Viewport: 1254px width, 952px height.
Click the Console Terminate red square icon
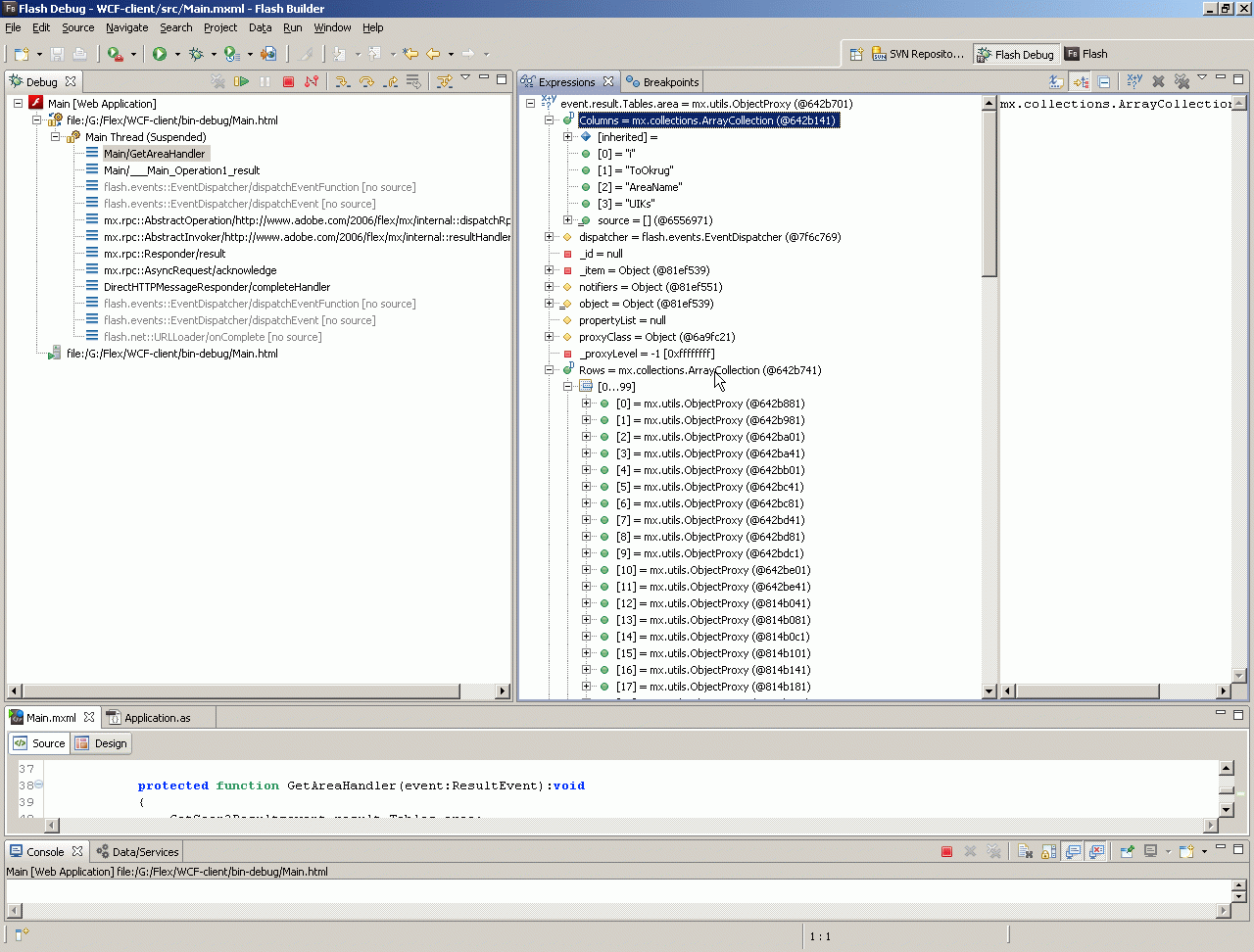946,851
